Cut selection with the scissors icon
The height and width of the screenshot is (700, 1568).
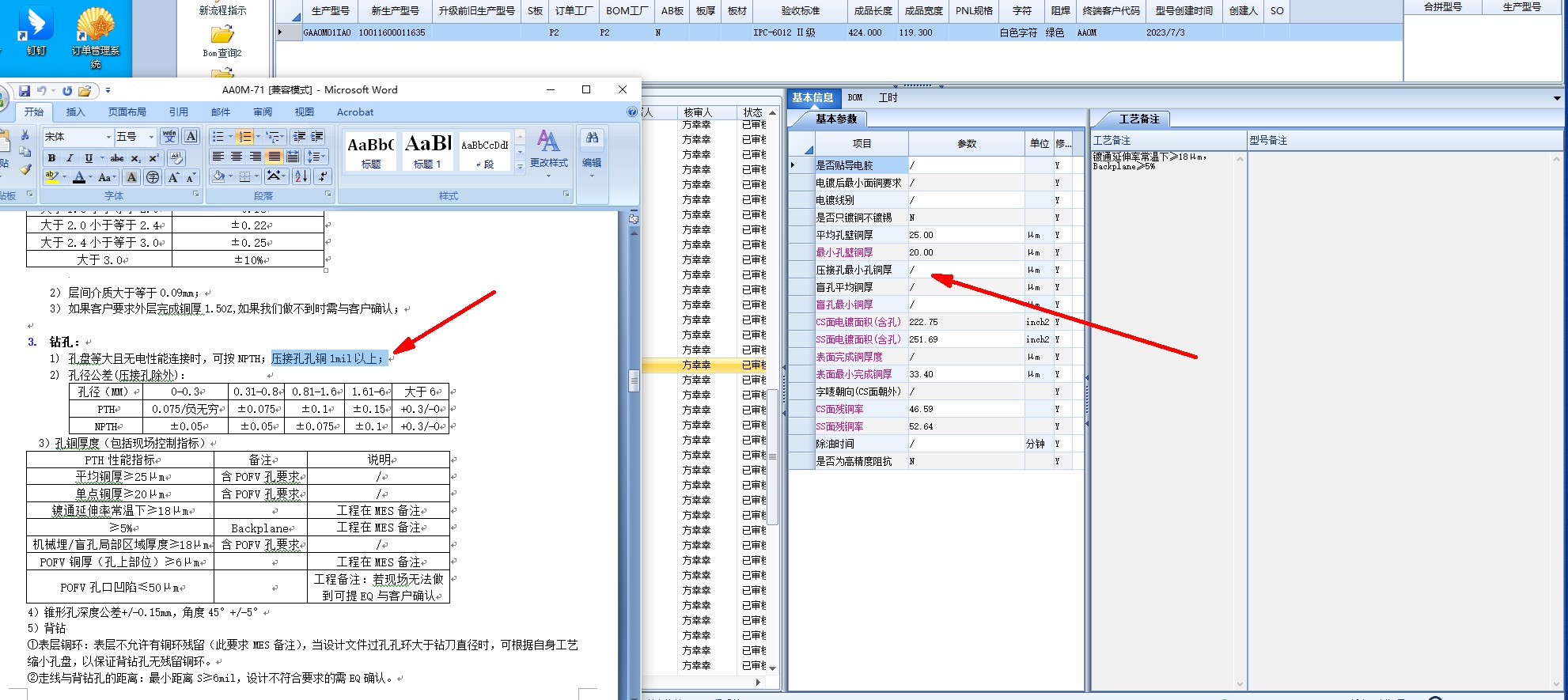(25, 134)
